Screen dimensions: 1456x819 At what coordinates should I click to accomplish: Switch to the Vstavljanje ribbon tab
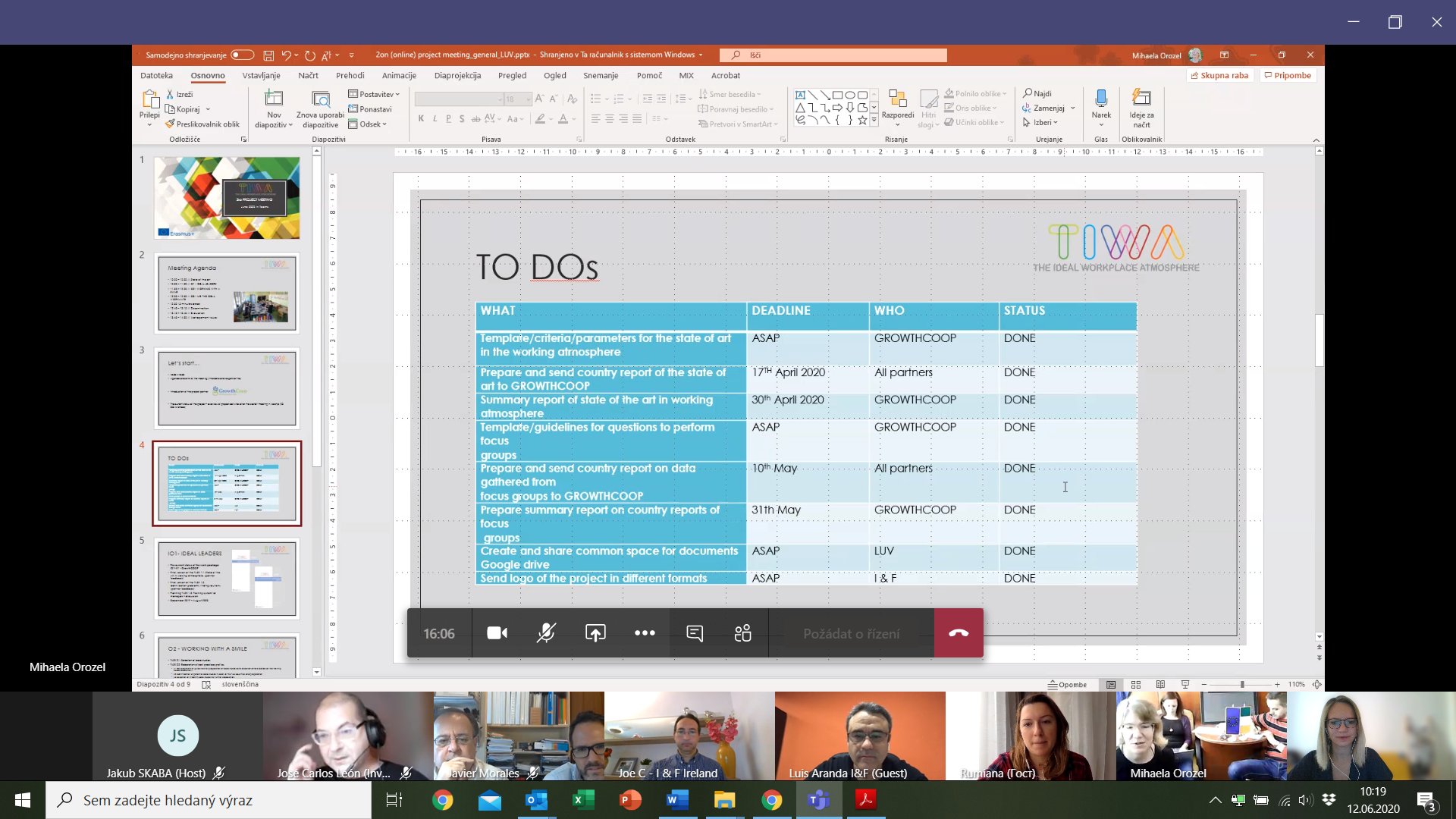coord(261,75)
